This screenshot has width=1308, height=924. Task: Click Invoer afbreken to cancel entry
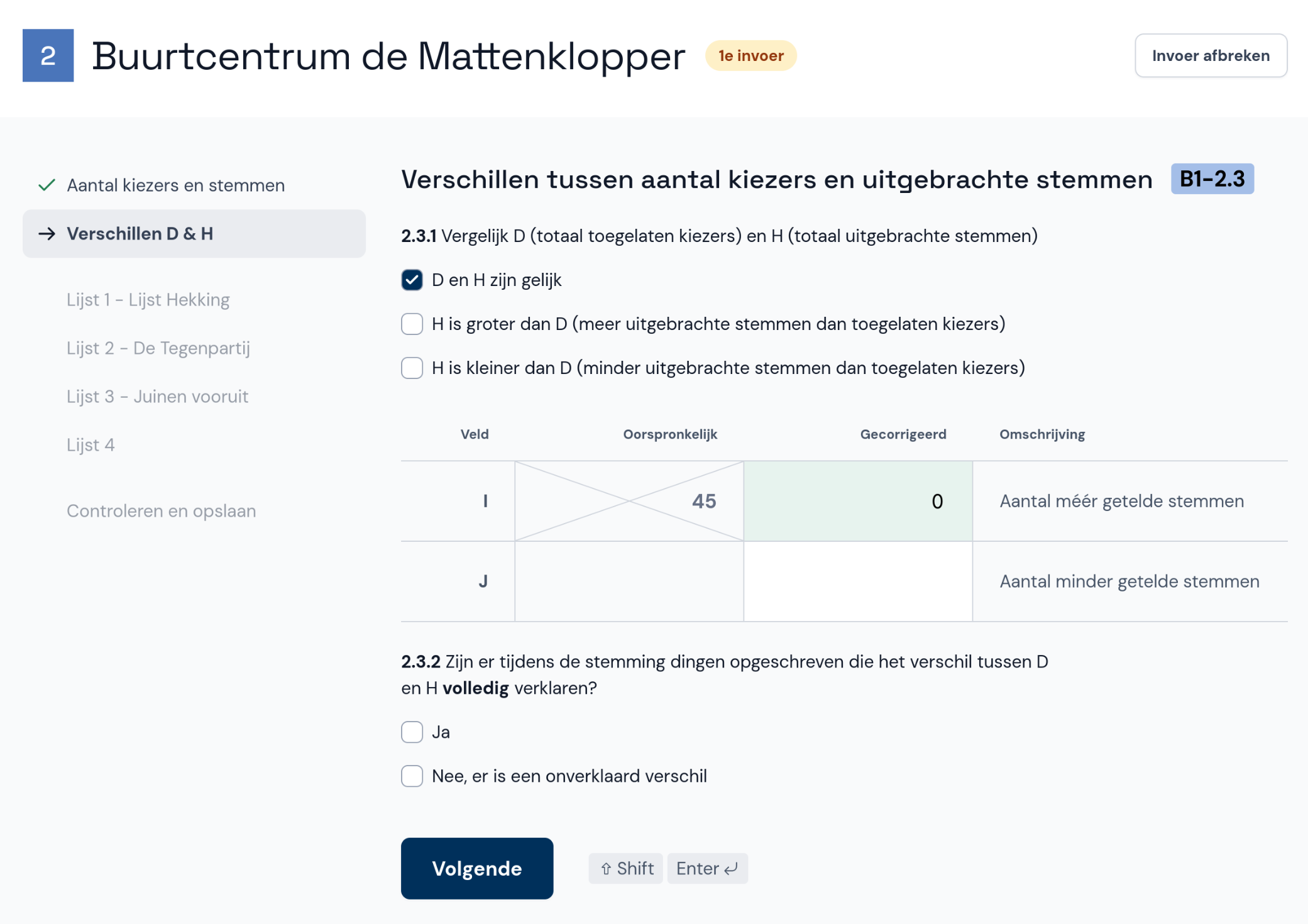(1211, 55)
